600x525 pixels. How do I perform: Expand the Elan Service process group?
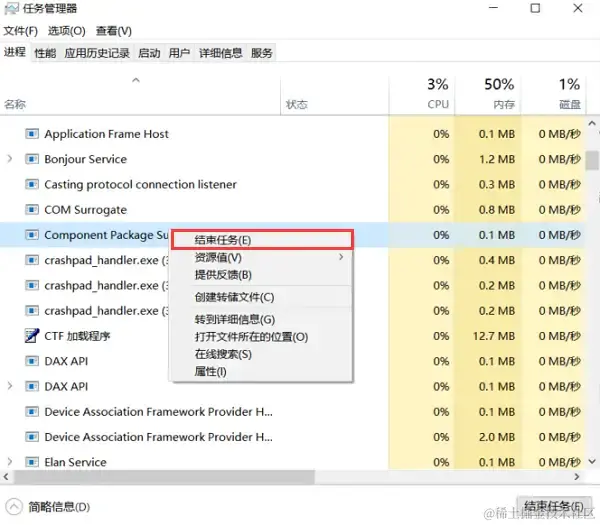[10, 462]
